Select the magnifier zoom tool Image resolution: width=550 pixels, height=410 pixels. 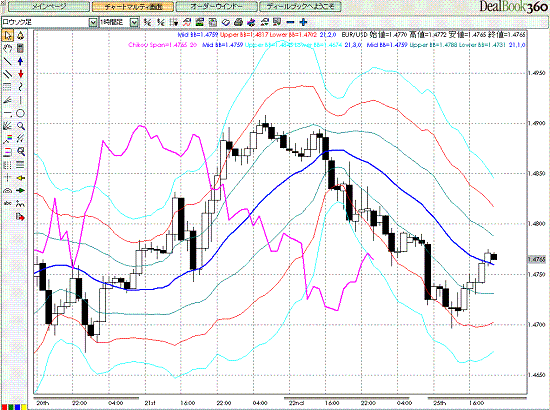20,126
